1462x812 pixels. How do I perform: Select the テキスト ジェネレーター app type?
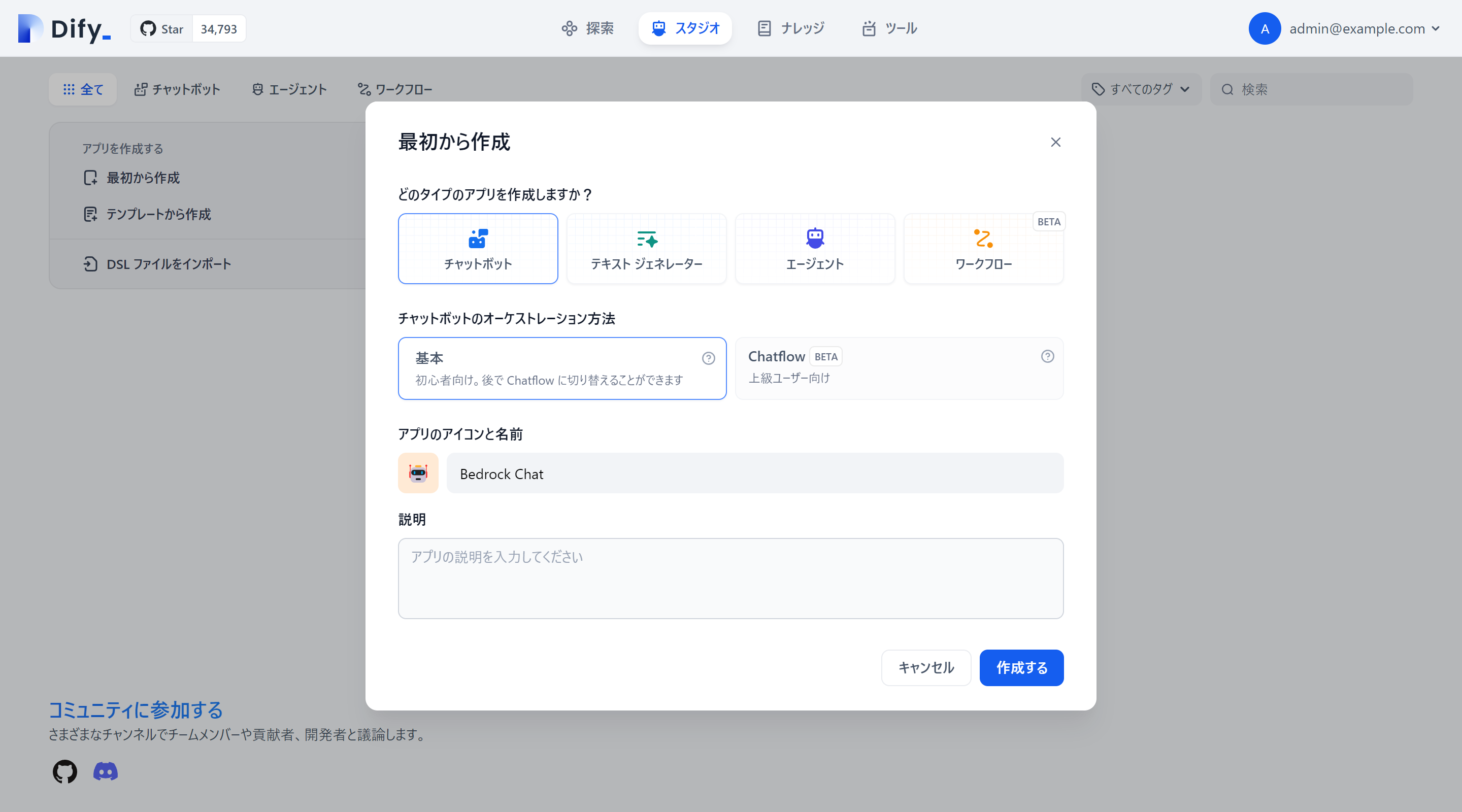646,249
